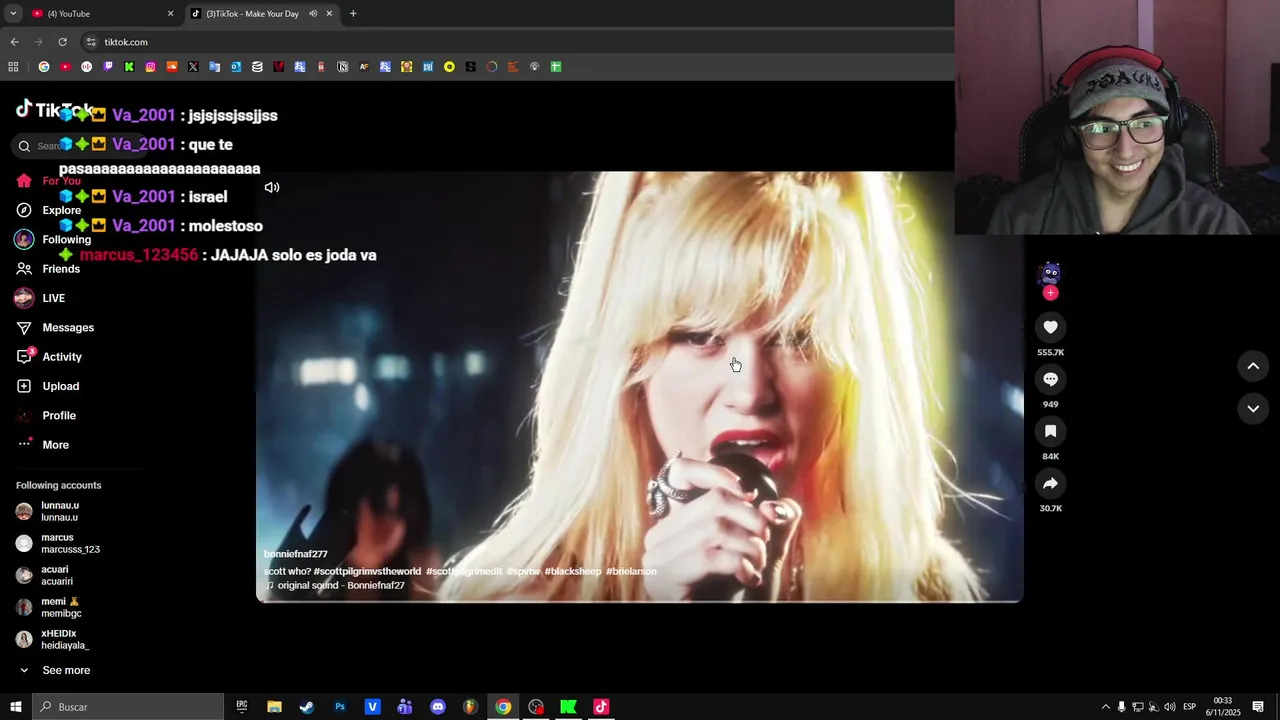The image size is (1280, 720).
Task: Open the Windows Start menu
Action: pyautogui.click(x=16, y=707)
